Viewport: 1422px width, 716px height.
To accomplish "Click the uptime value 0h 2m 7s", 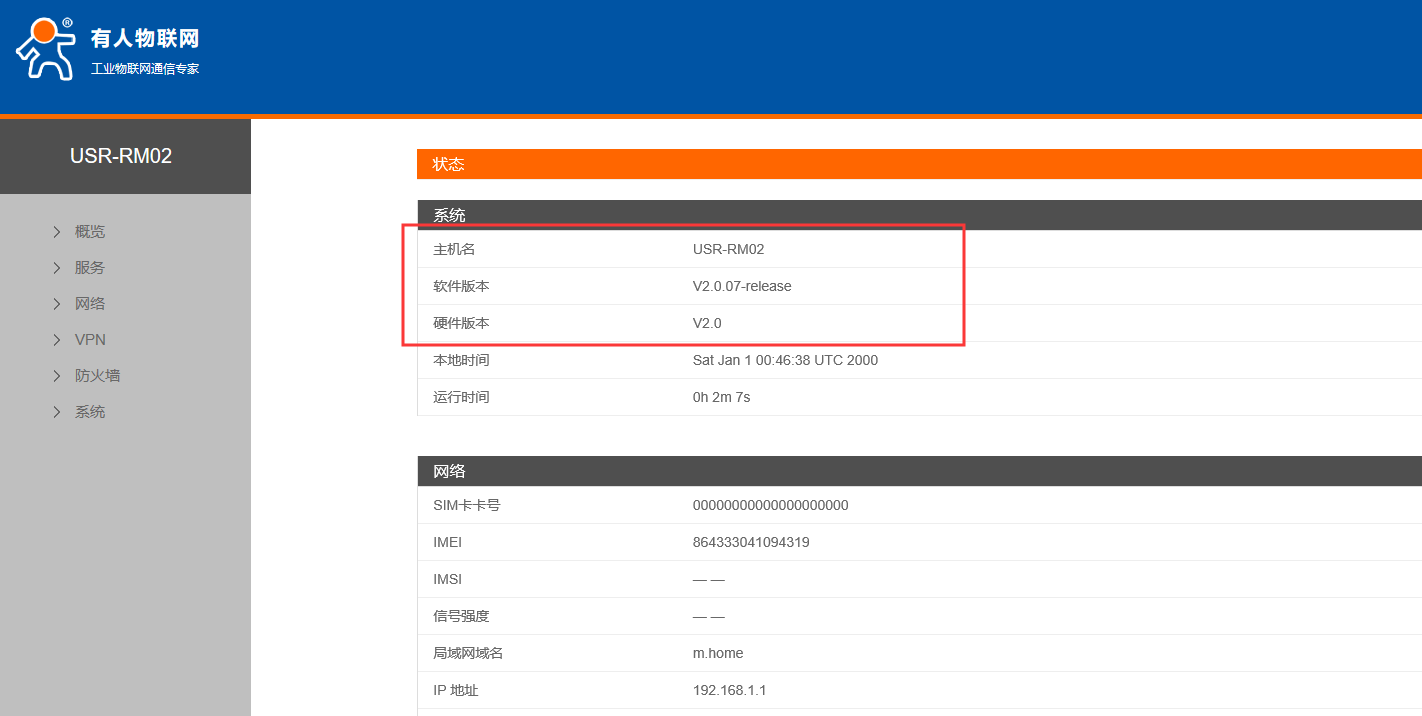I will tap(721, 397).
